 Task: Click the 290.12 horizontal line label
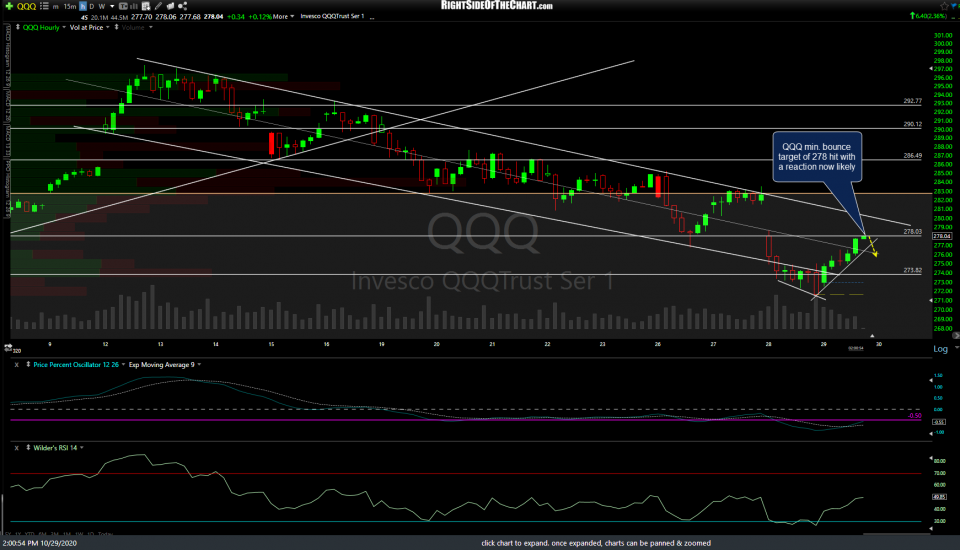point(912,124)
